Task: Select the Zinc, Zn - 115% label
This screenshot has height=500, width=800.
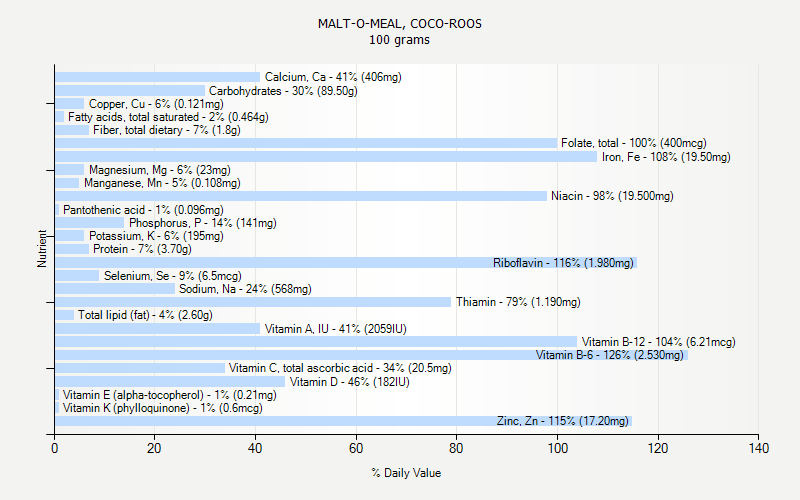Action: coord(563,421)
